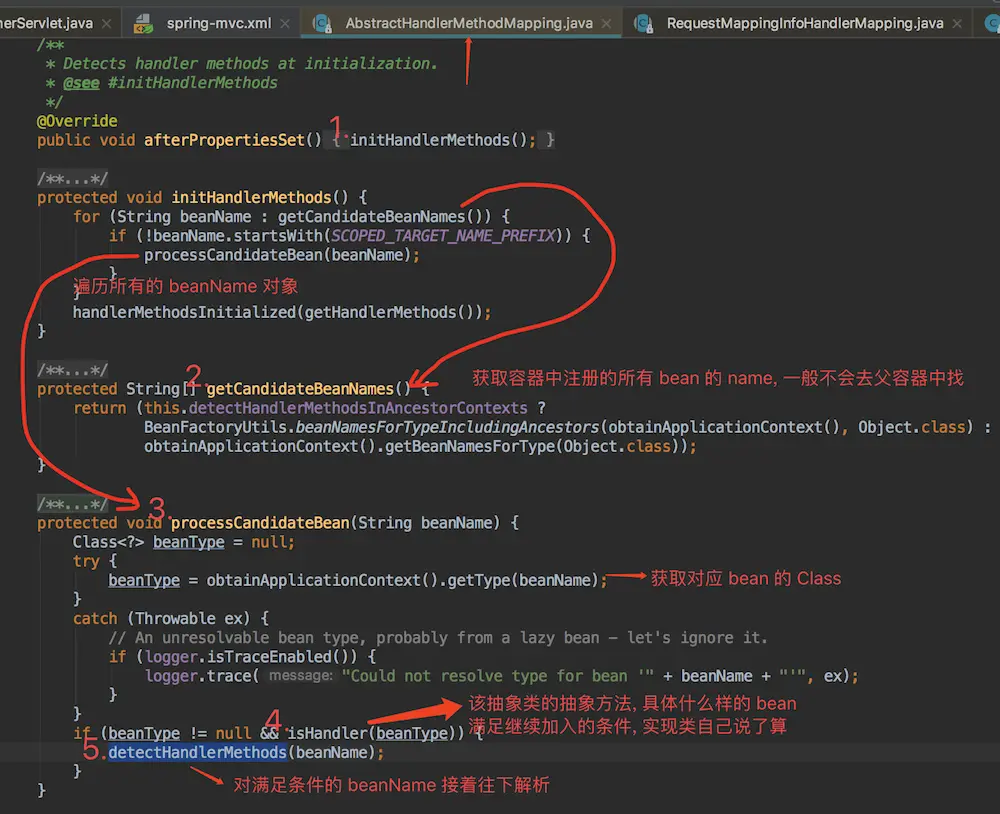1000x814 pixels.
Task: Switch to the spring-mvc.xml tab
Action: pyautogui.click(x=218, y=22)
